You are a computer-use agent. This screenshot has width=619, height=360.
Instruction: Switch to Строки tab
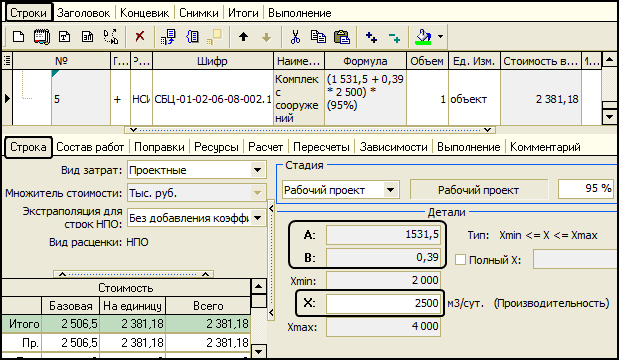click(x=28, y=13)
